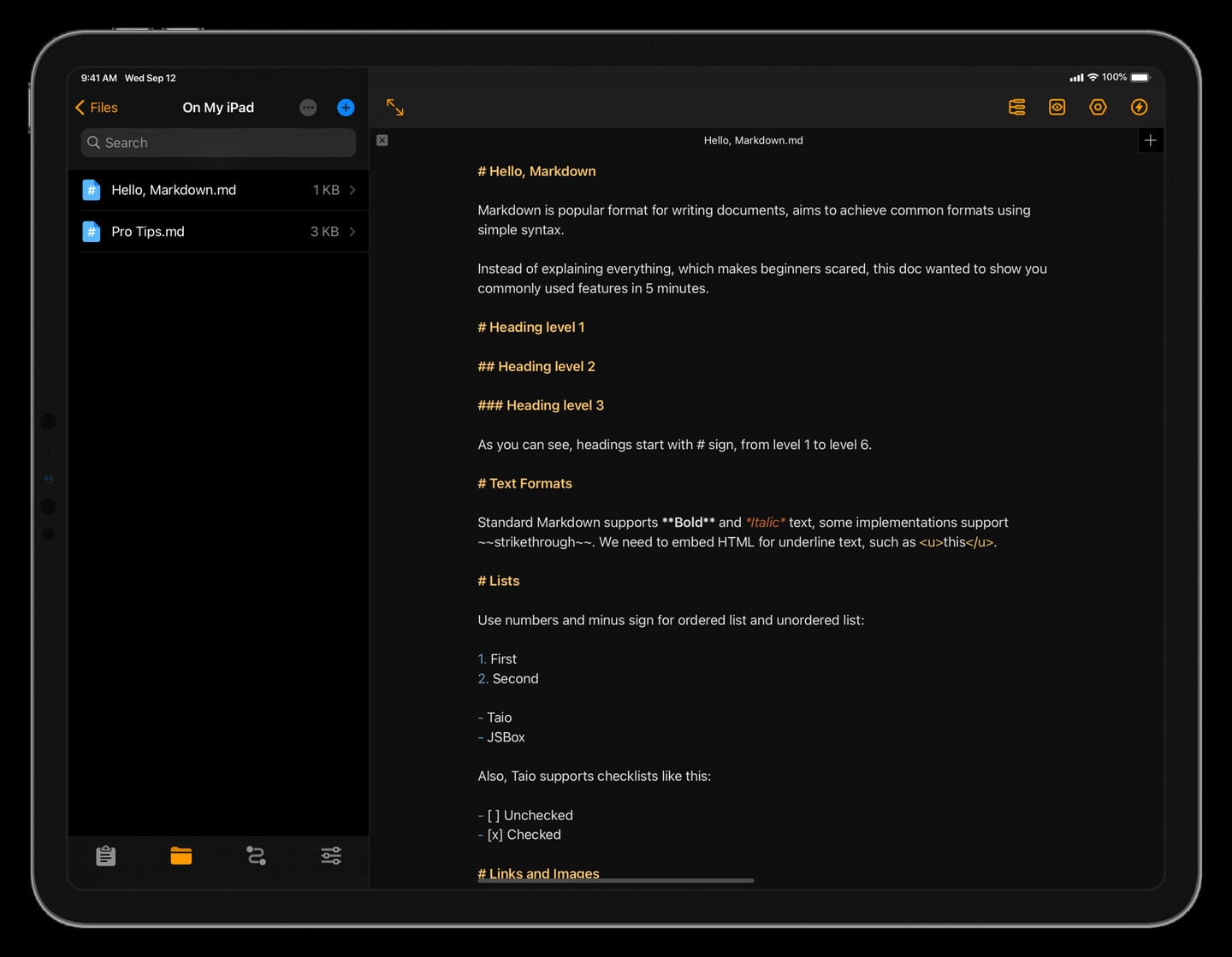Select the Files folder tab icon
This screenshot has height=957, width=1232.
click(181, 855)
